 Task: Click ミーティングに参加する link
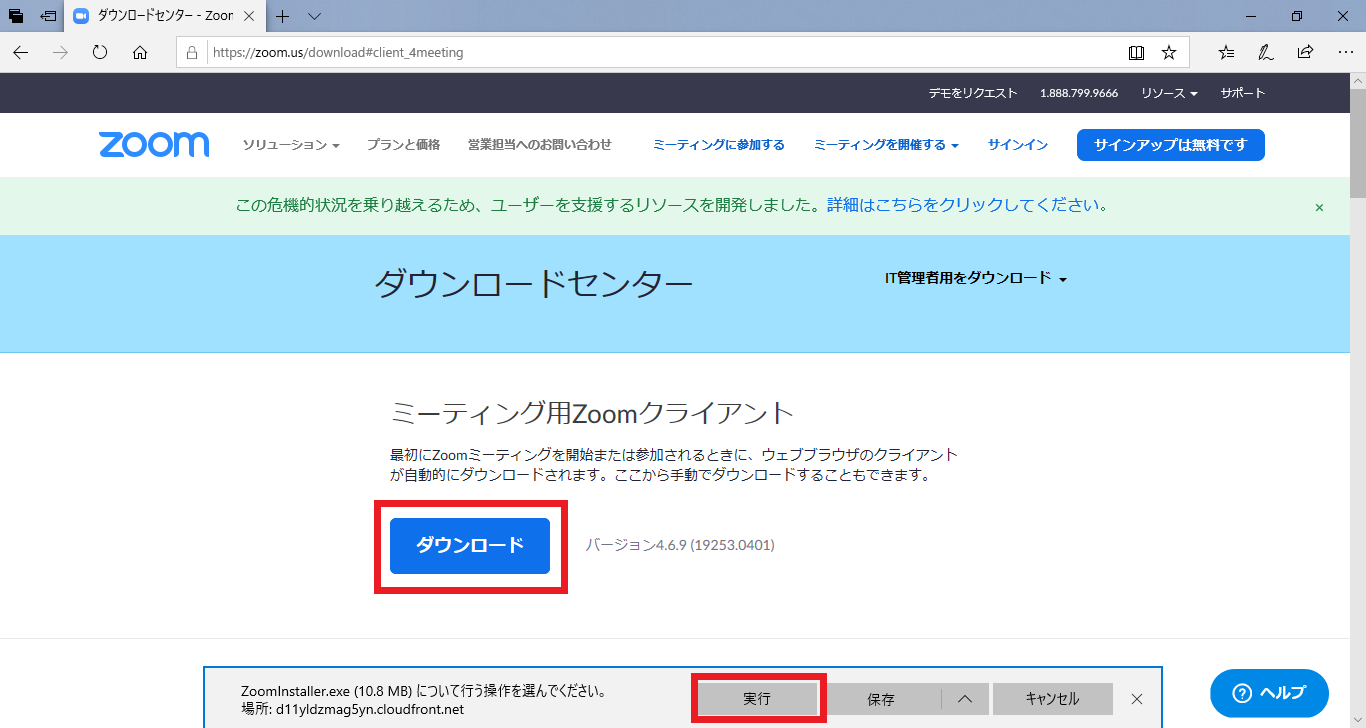tap(718, 145)
